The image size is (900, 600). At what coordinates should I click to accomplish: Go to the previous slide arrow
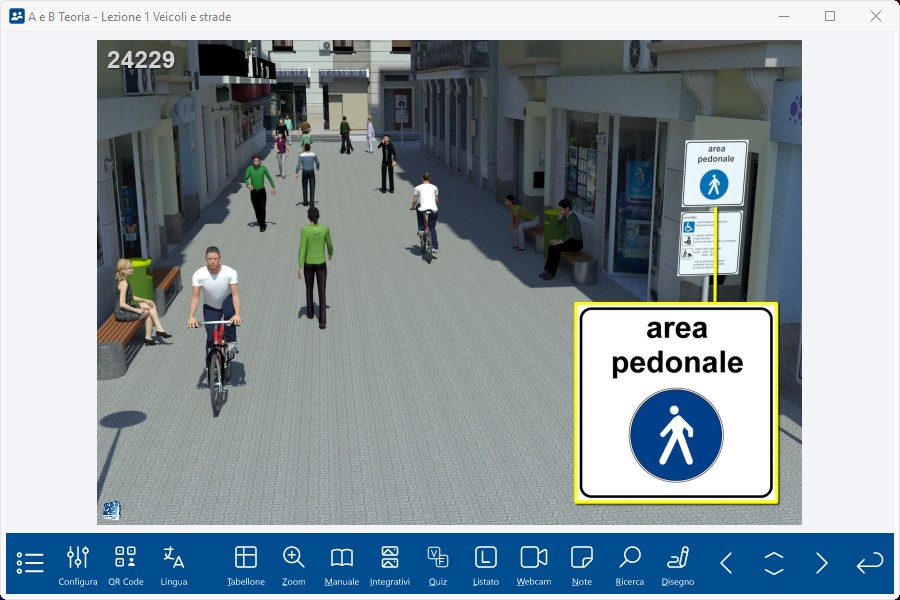pos(727,563)
